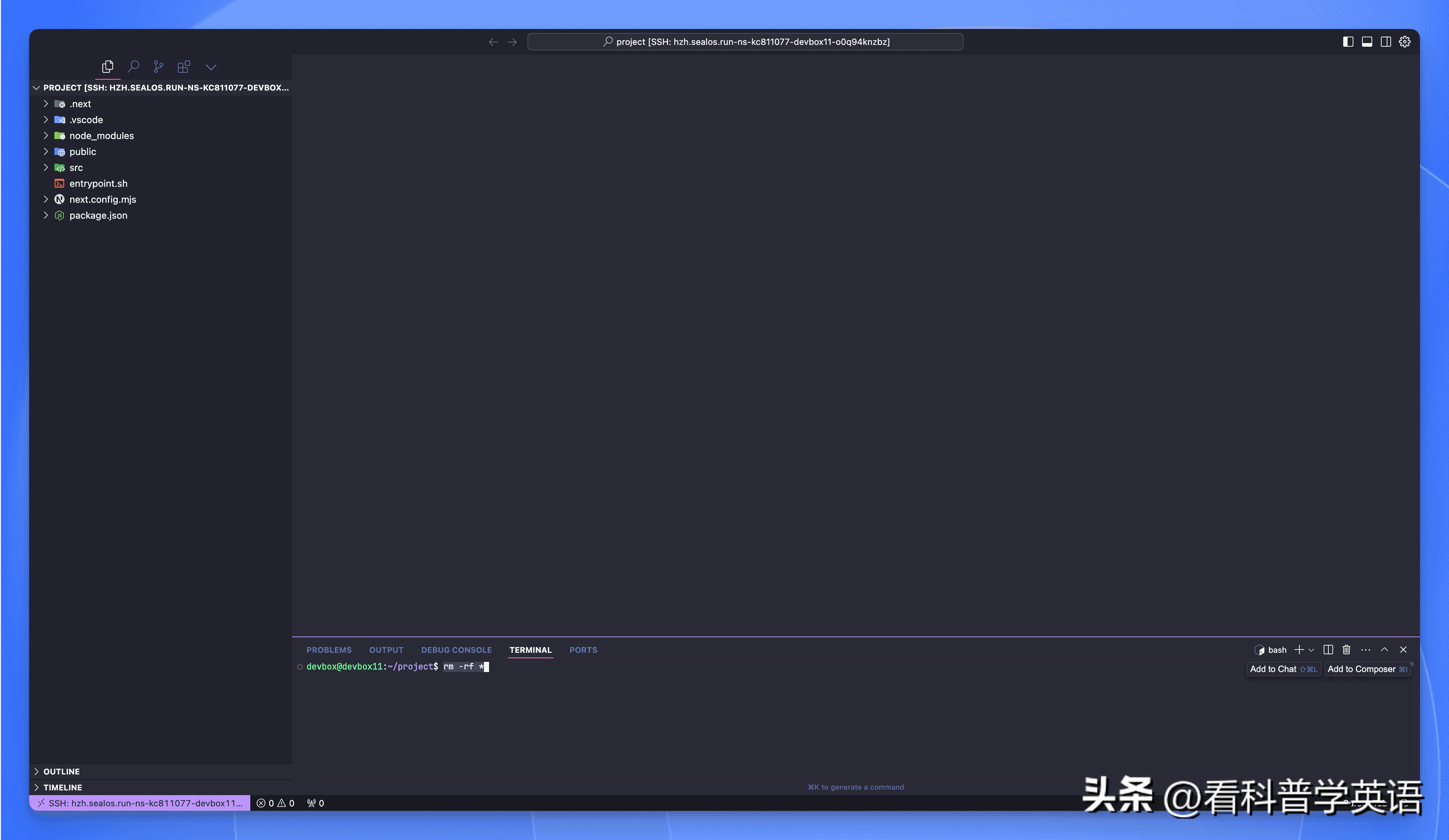Click the next.config.mjs Next.js icon
This screenshot has width=1449, height=840.
coord(59,199)
